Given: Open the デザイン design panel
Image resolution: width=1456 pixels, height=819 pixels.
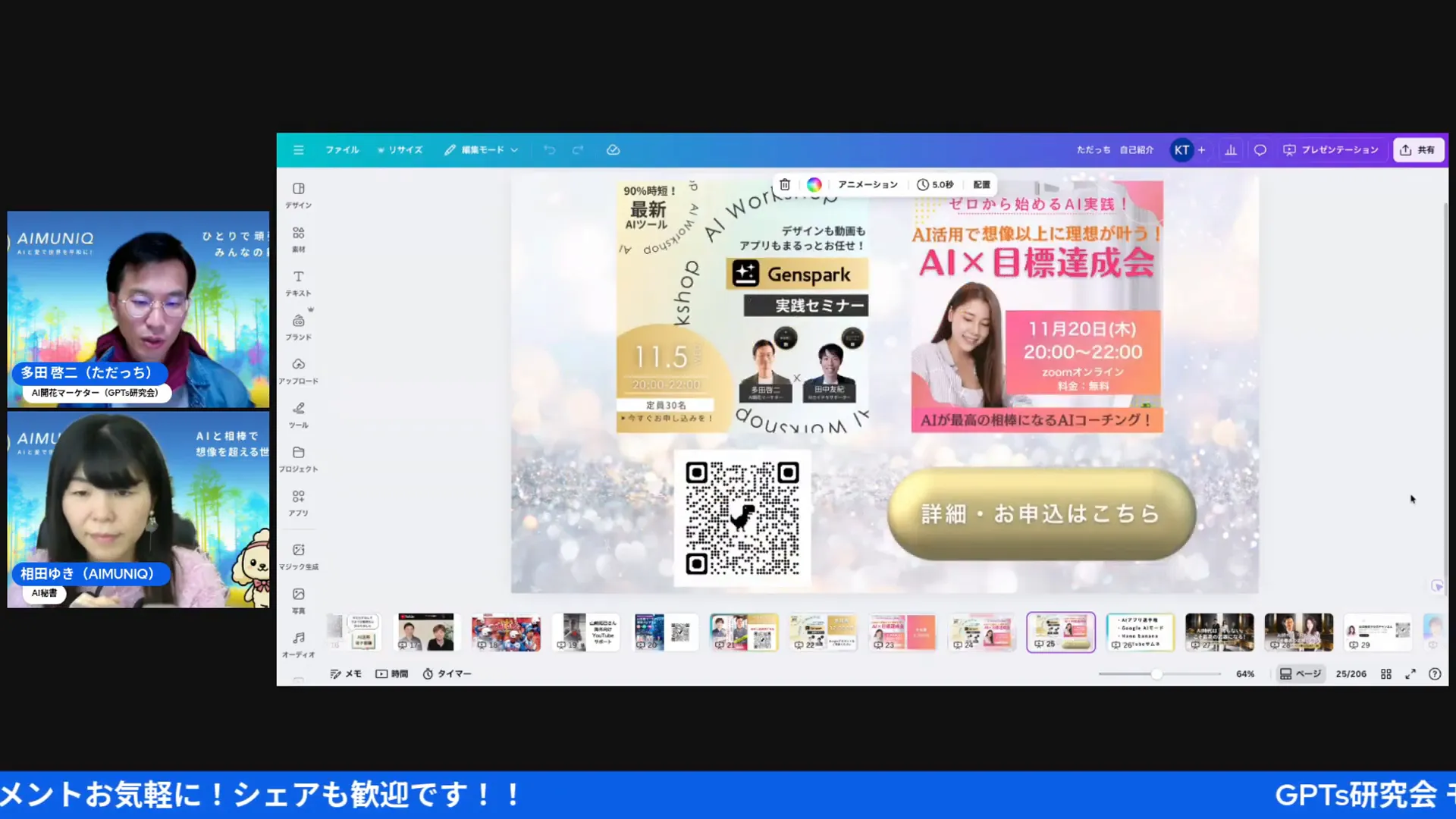Looking at the screenshot, I should click(299, 194).
